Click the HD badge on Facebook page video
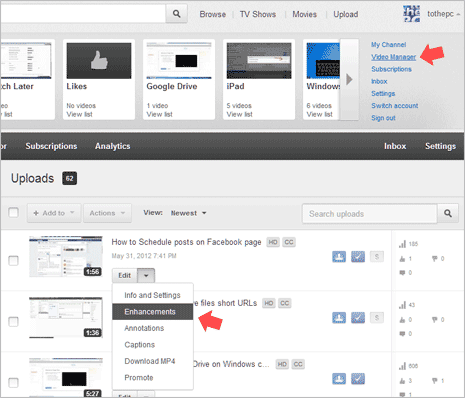This screenshot has width=465, height=398. pos(273,242)
